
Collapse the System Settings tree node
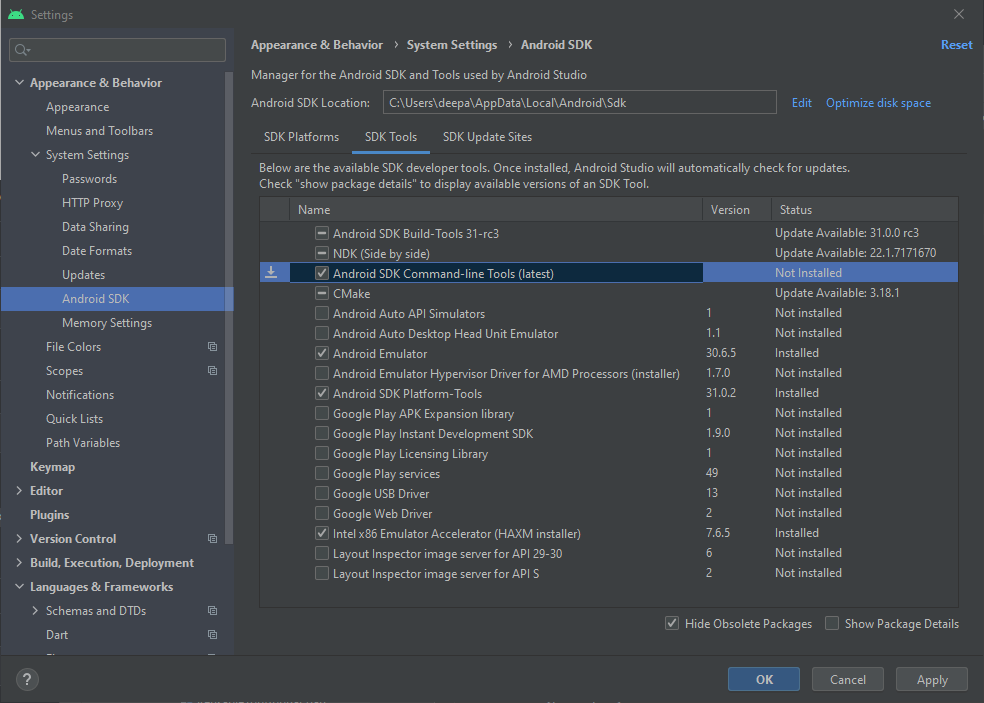(35, 154)
